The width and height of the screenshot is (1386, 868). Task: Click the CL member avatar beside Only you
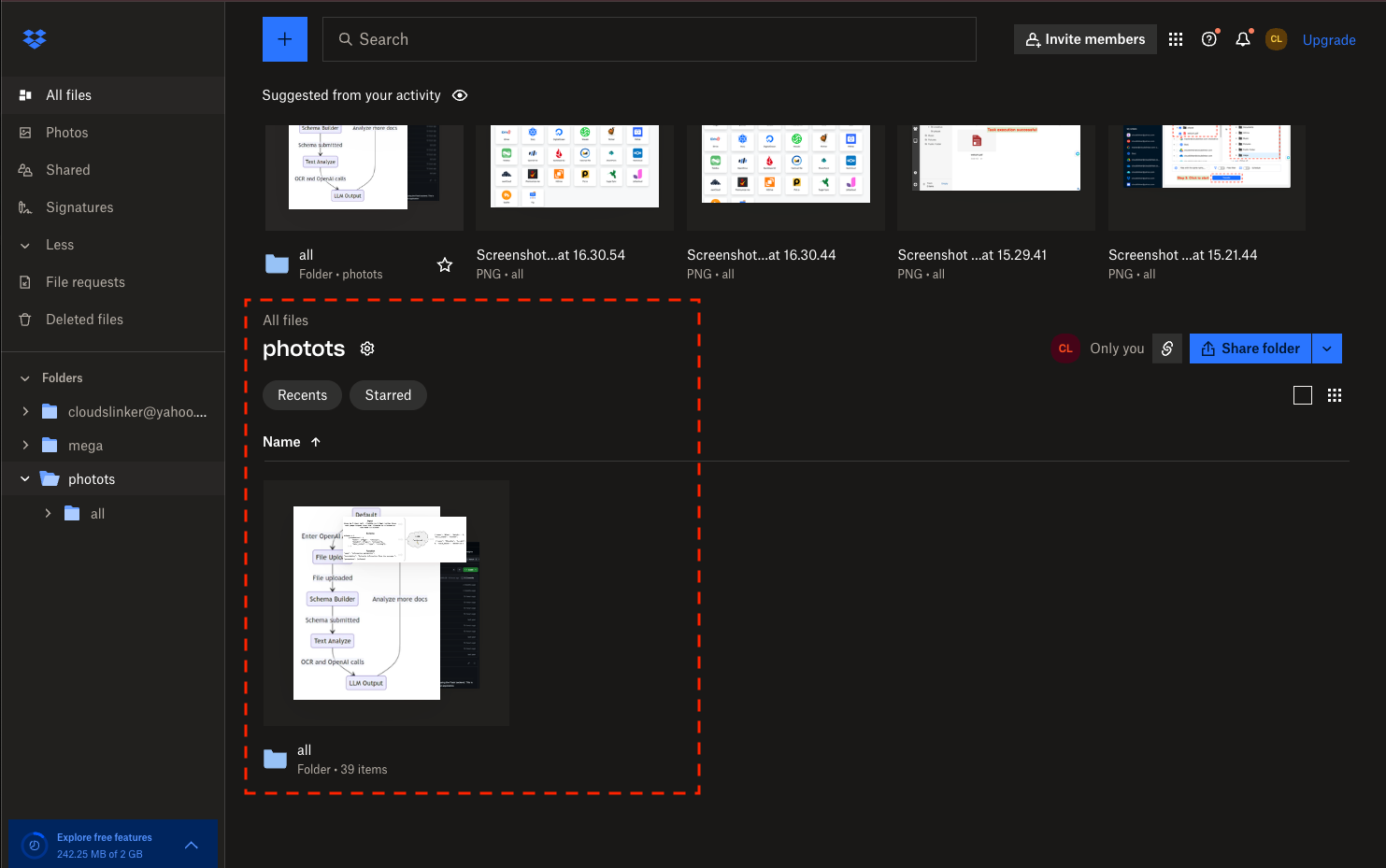click(x=1065, y=349)
